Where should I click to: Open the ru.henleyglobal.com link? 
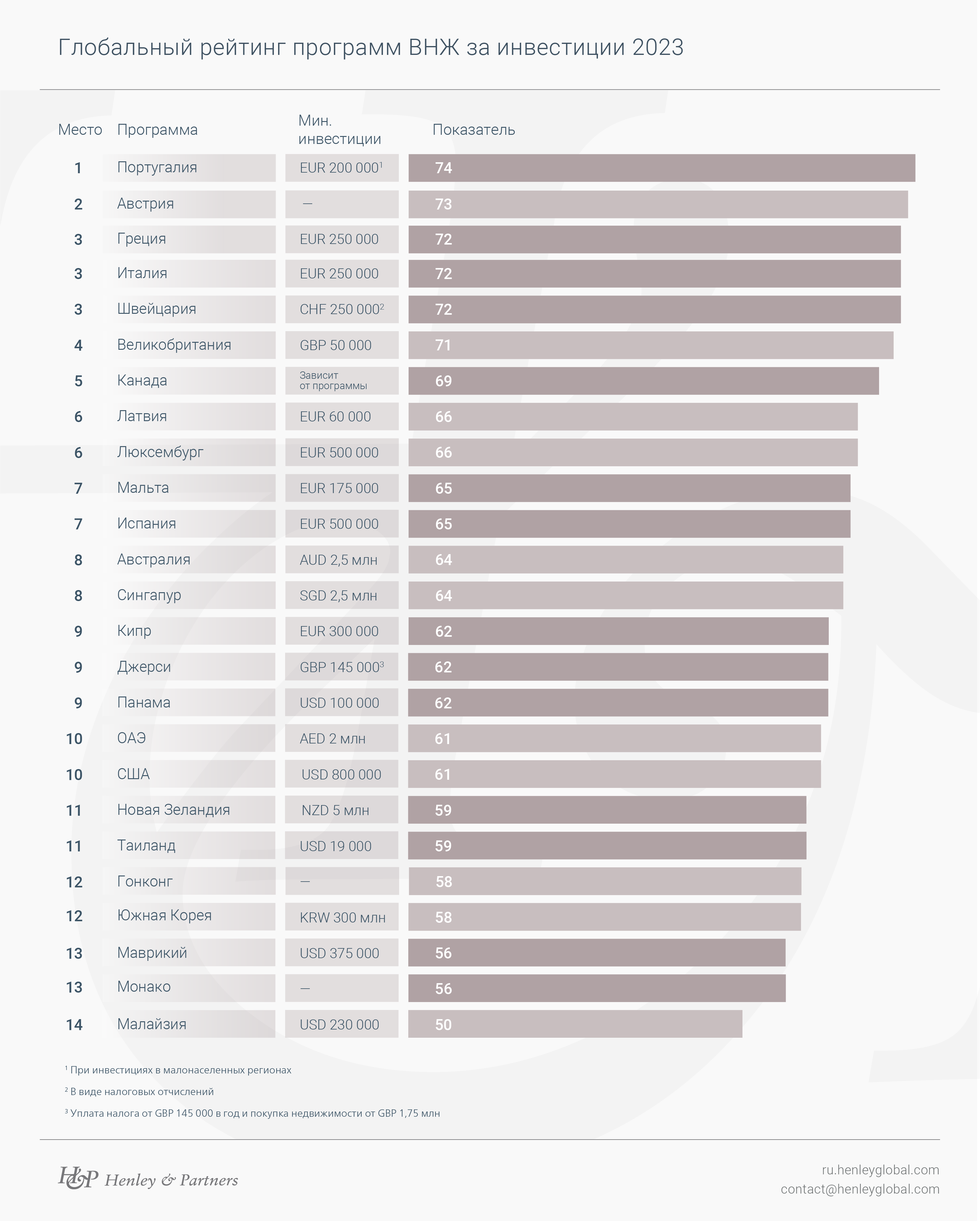880,1169
